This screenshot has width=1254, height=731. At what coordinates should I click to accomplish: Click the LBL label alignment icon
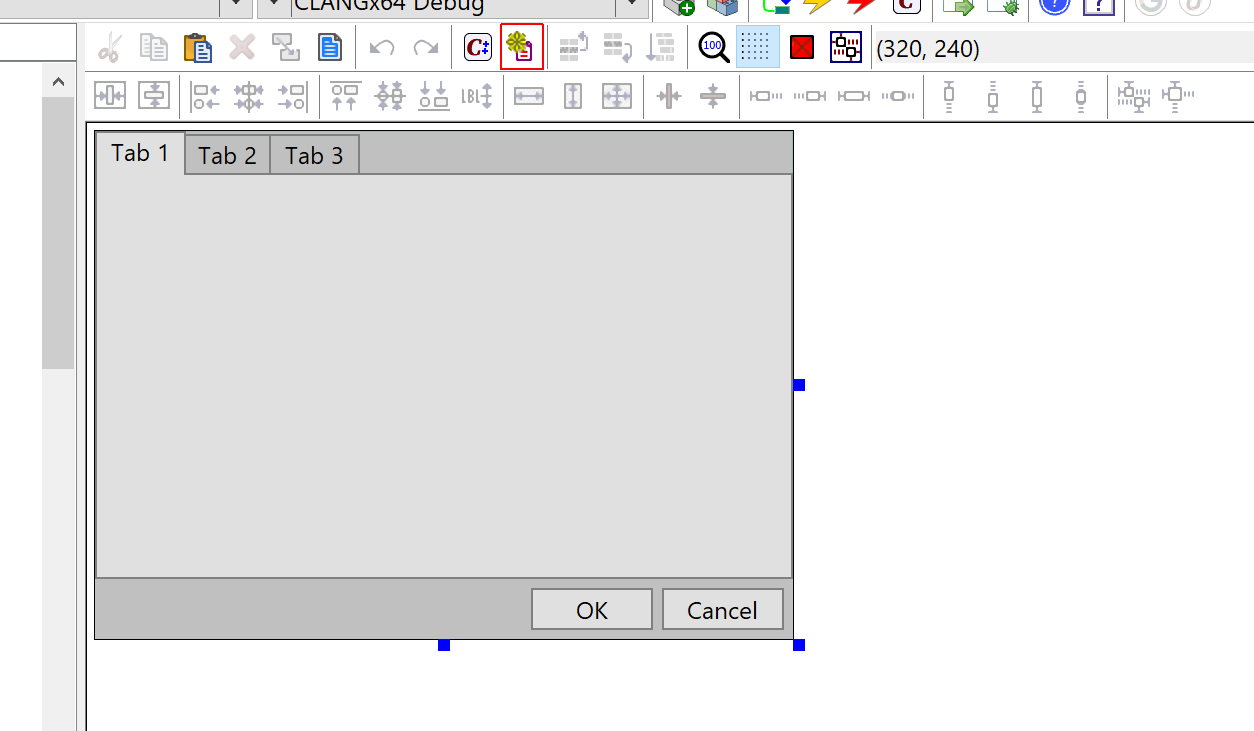476,96
